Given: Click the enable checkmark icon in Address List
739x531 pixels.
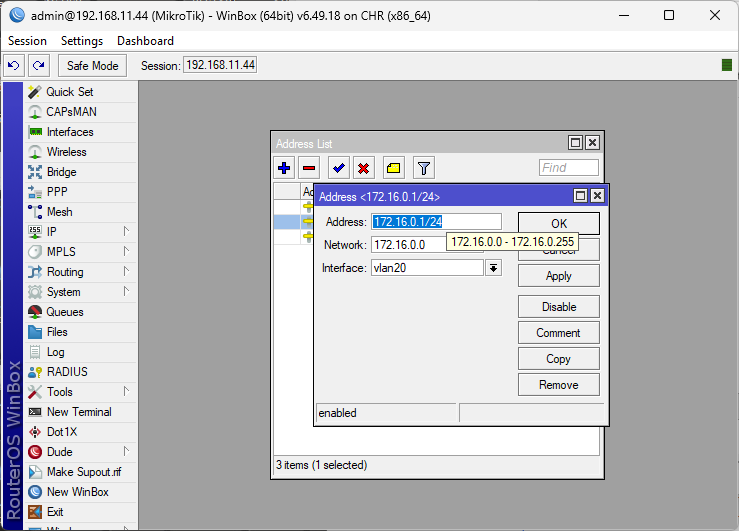Looking at the screenshot, I should pyautogui.click(x=339, y=168).
